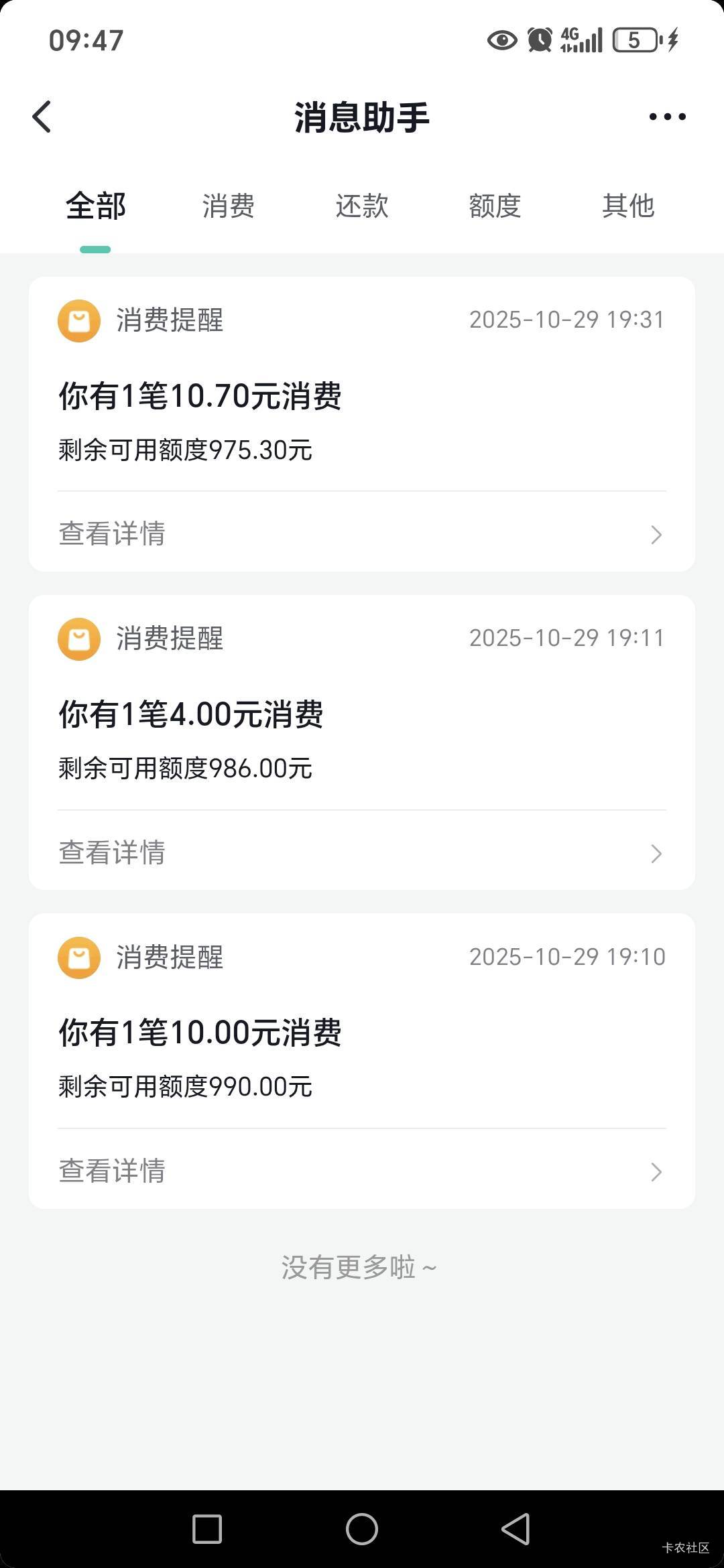Tap the back arrow icon

(x=42, y=117)
